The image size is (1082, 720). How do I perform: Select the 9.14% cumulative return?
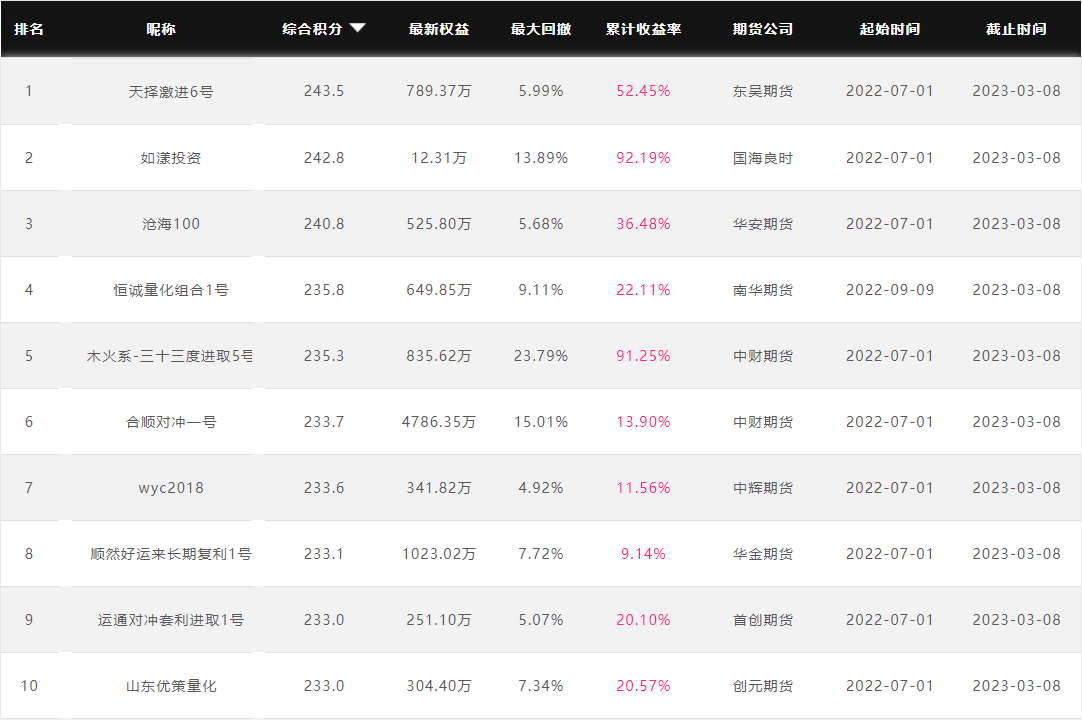coord(643,554)
